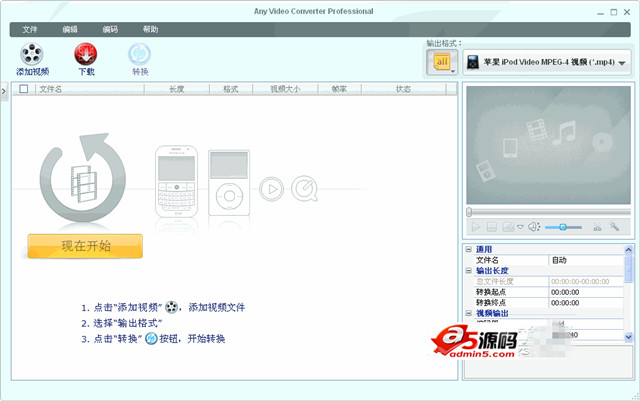Open the 'all' output format category button
Viewport: 640px width, 401px height.
click(x=442, y=62)
